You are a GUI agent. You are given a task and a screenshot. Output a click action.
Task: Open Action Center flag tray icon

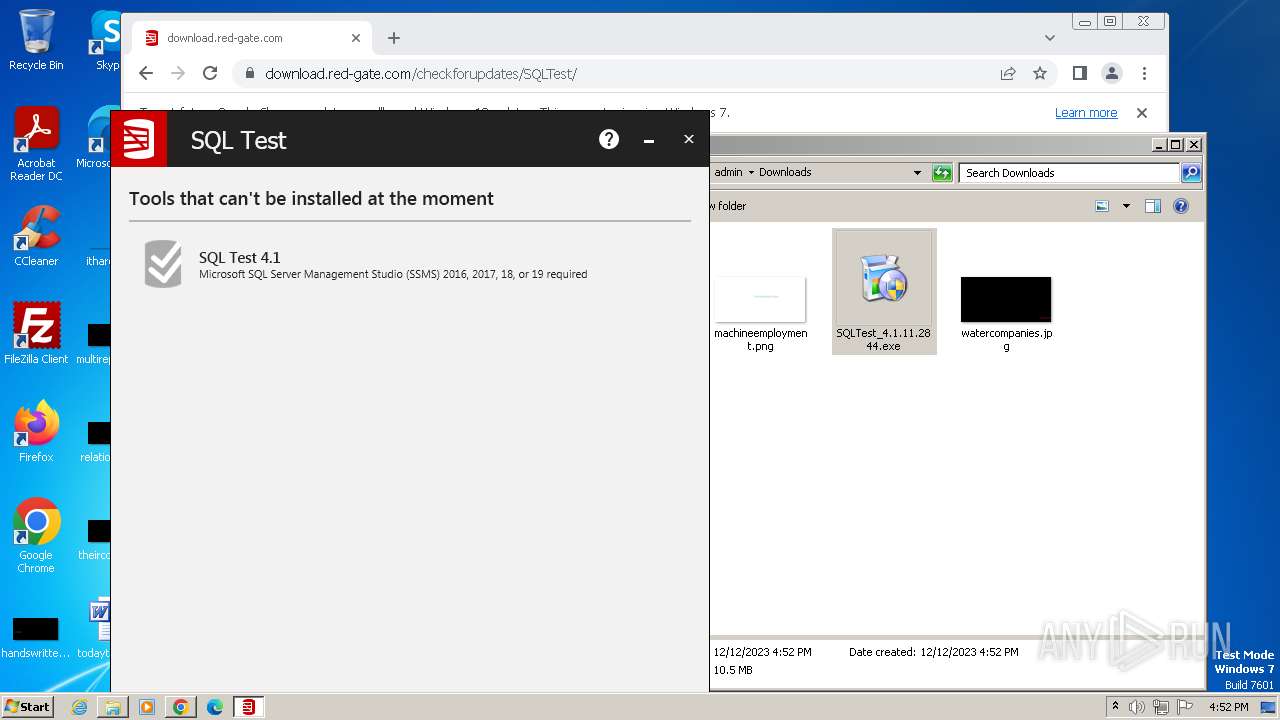[1184, 707]
